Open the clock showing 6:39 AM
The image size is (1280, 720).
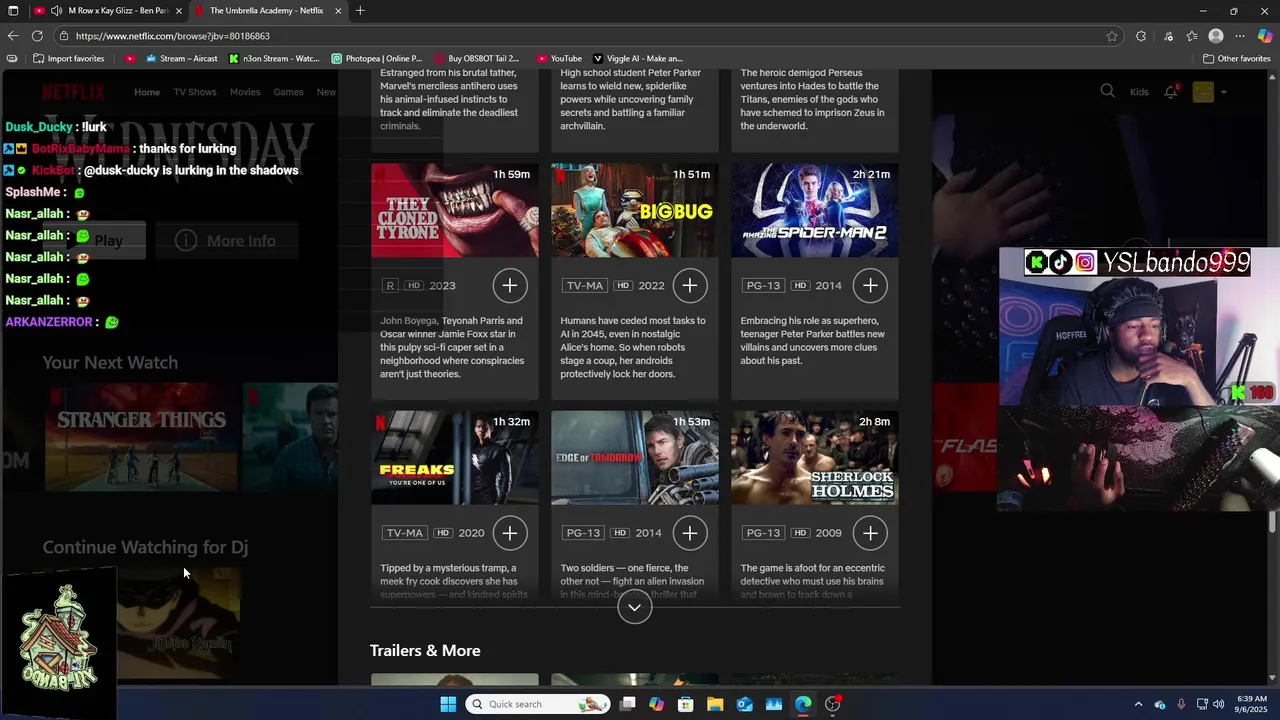coord(1251,704)
